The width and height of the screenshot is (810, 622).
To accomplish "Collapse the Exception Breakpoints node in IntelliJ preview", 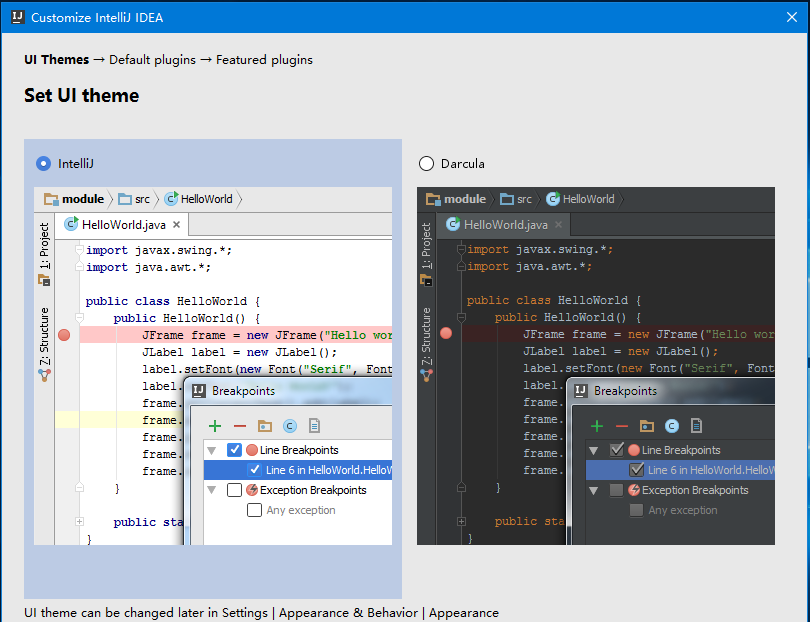I will coord(212,490).
